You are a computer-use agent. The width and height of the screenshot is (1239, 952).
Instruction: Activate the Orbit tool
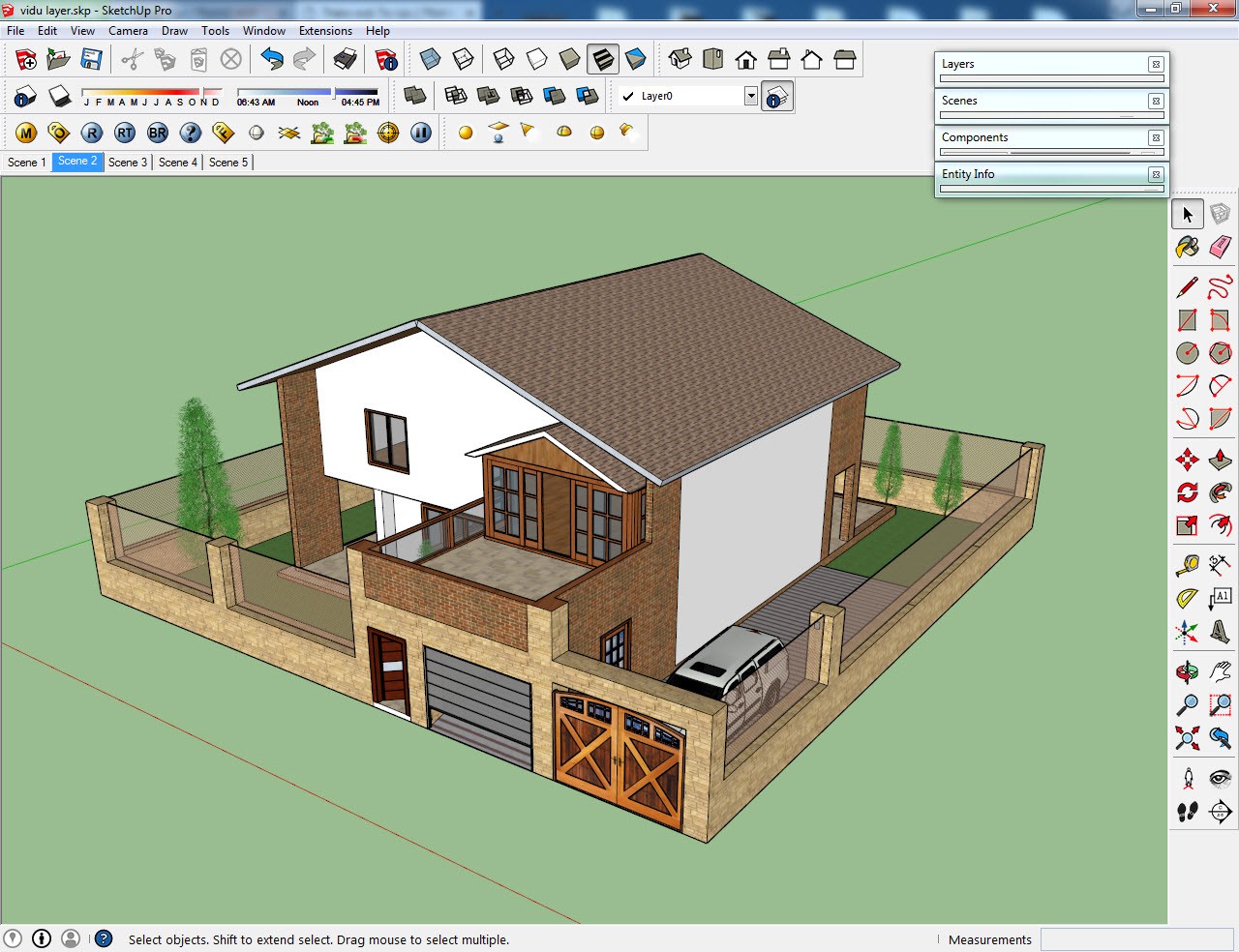click(1188, 671)
